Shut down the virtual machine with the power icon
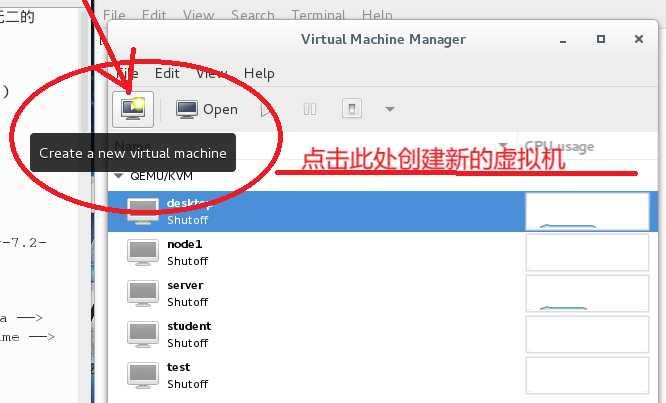 pos(352,109)
